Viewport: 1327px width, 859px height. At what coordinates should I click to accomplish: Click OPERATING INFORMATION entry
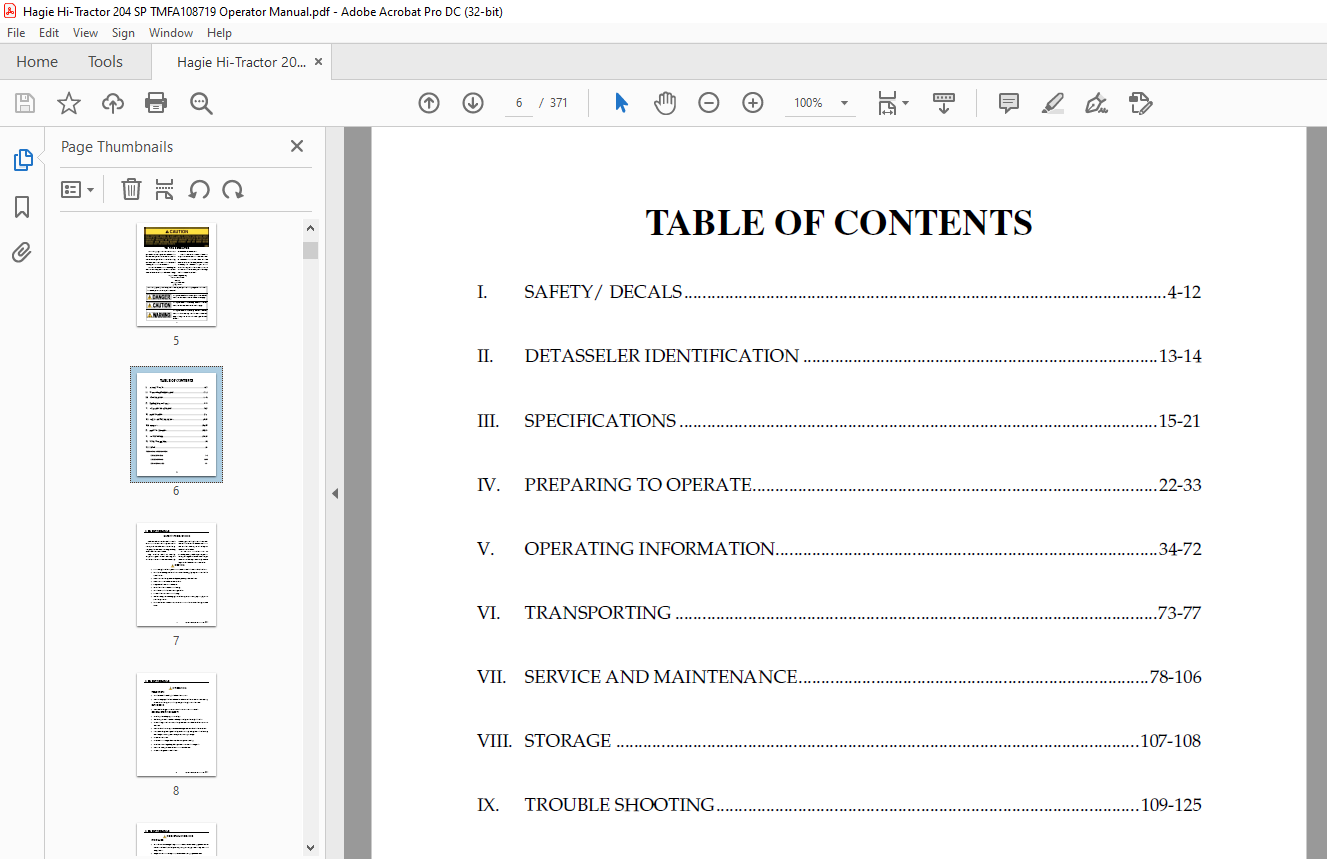838,548
